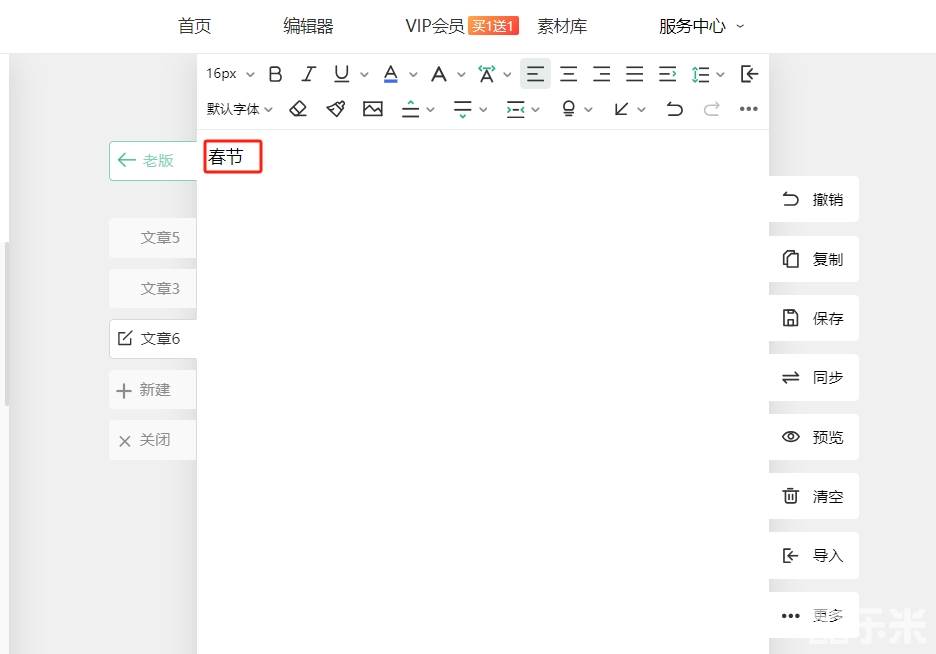The height and width of the screenshot is (654, 936).
Task: Toggle bold formatting in toolbar
Action: [x=276, y=74]
